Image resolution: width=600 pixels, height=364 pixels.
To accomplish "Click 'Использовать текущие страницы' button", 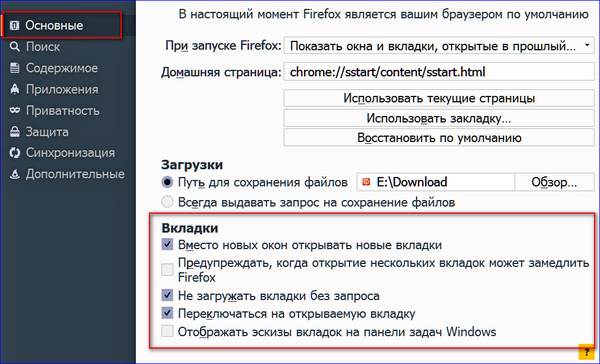I will (x=439, y=98).
